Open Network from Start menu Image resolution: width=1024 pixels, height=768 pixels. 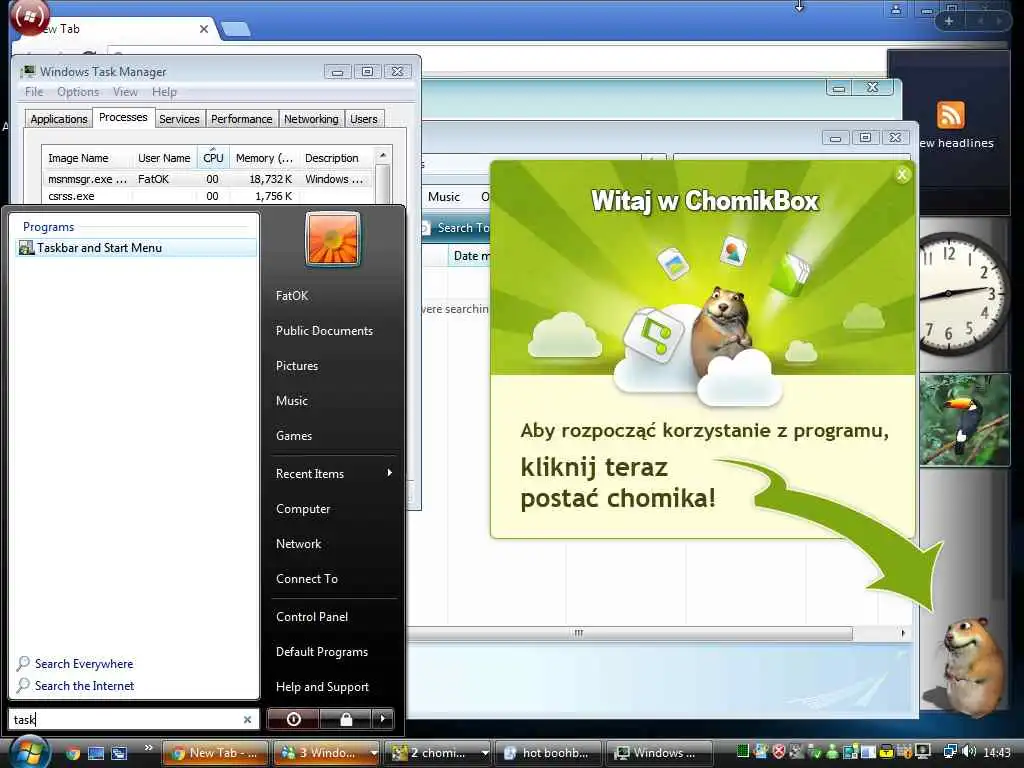[298, 544]
